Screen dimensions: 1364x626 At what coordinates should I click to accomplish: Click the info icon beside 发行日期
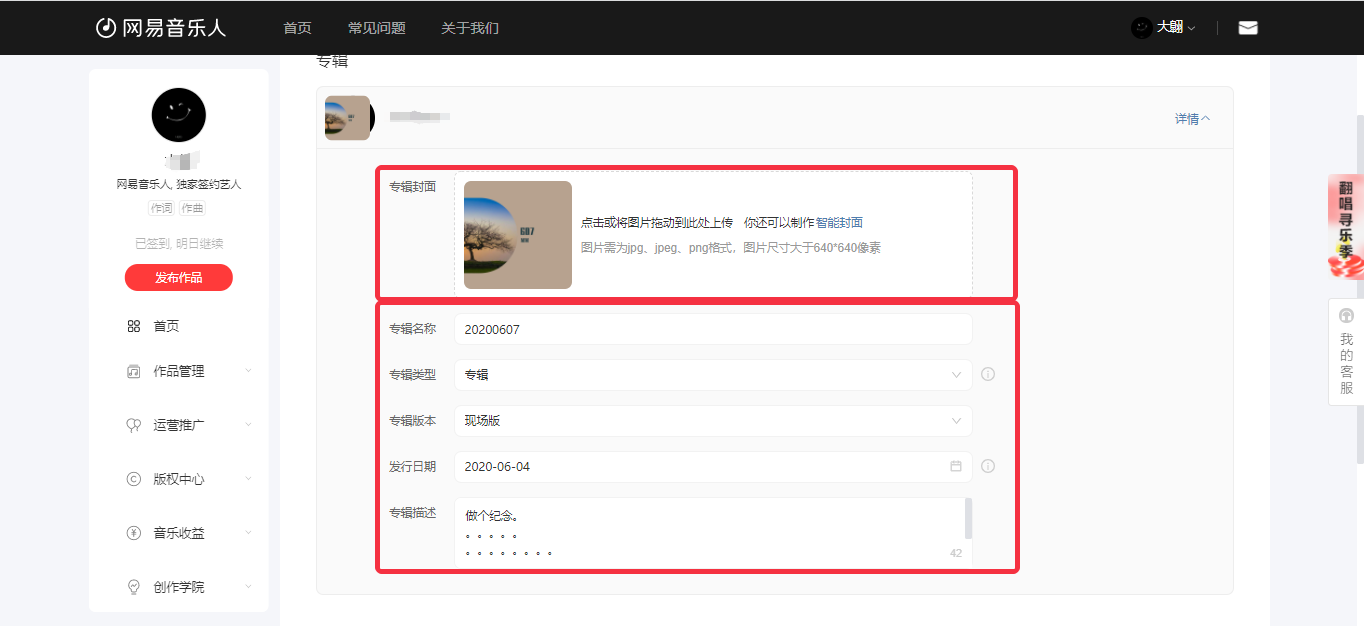pyautogui.click(x=987, y=467)
